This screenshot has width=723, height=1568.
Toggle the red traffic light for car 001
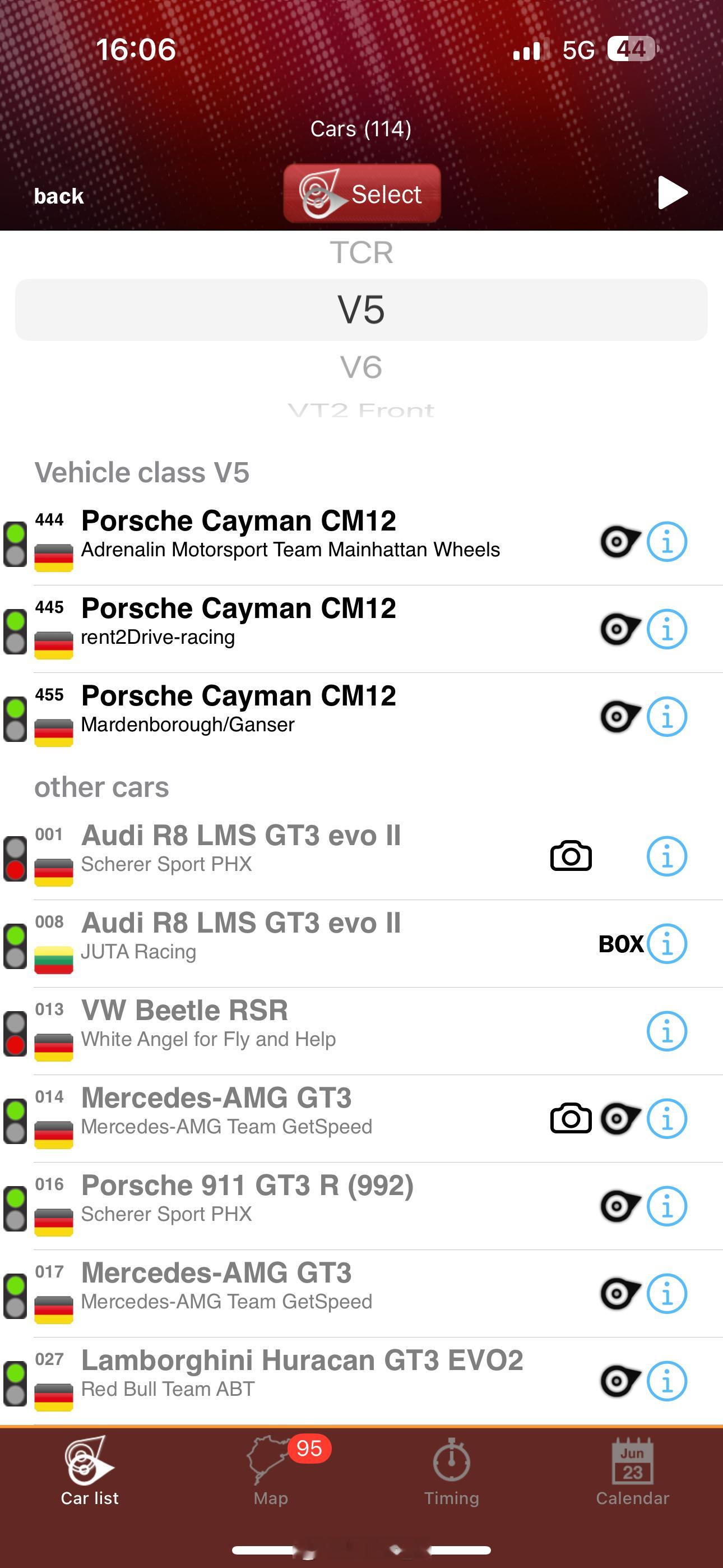[x=15, y=859]
